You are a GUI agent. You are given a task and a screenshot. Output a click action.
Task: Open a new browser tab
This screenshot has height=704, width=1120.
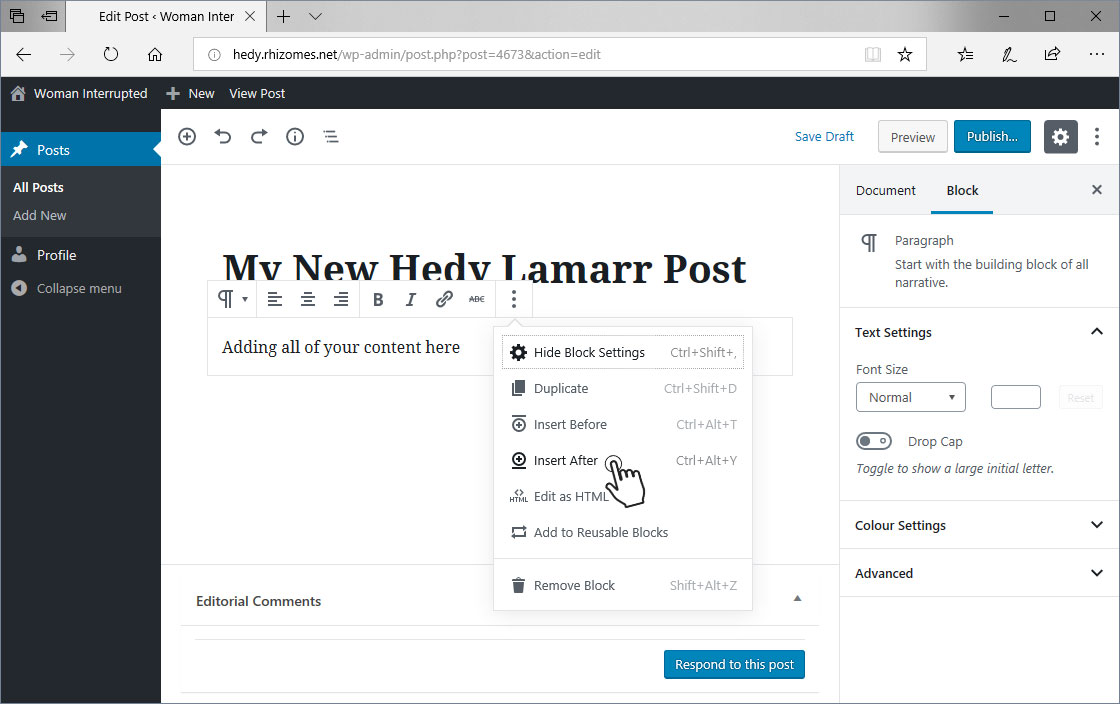[284, 16]
